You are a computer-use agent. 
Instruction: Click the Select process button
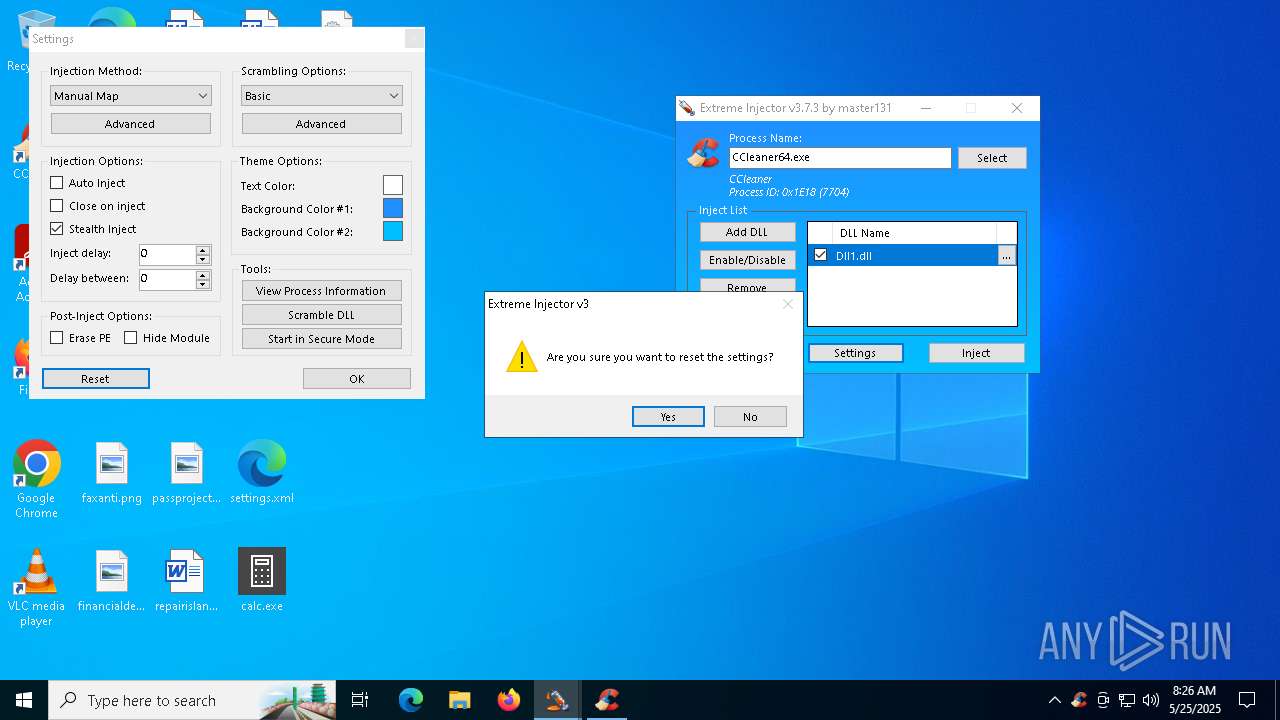pyautogui.click(x=992, y=158)
